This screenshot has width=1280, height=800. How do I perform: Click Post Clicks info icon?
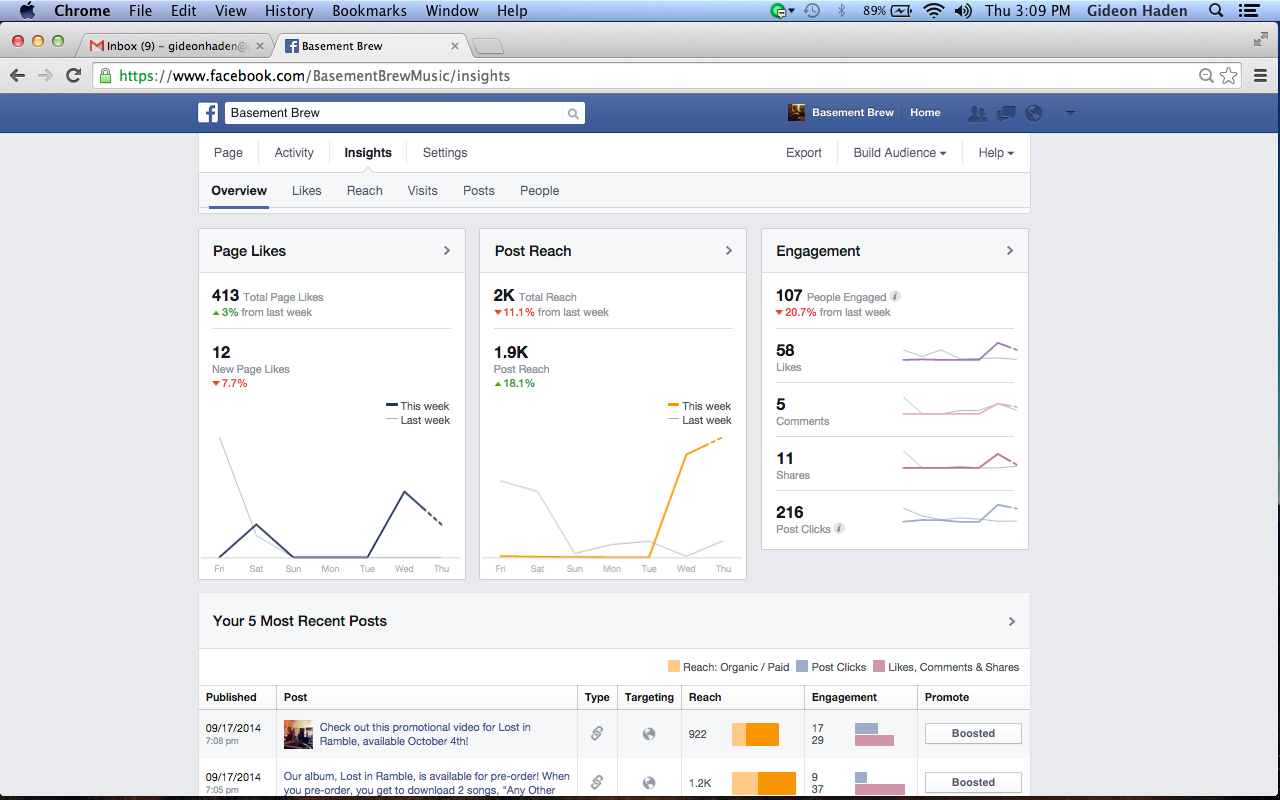click(x=839, y=528)
